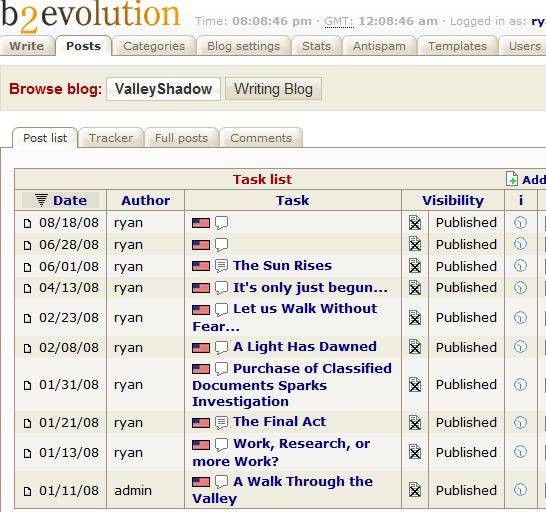Click comments icon beside 'The Sun Rises'
This screenshot has width=546, height=512.
[x=221, y=266]
